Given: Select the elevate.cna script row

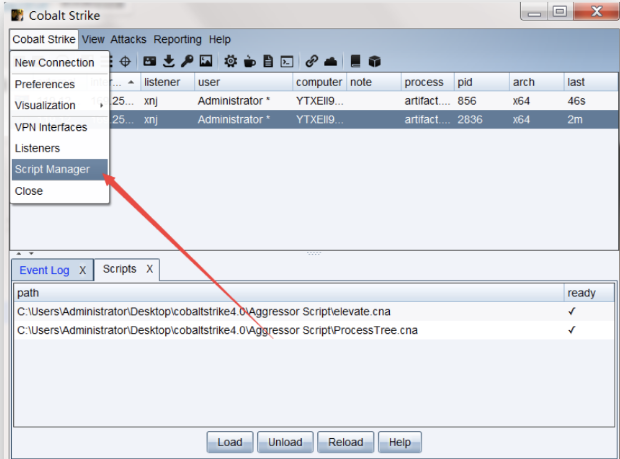Looking at the screenshot, I should coord(314,312).
